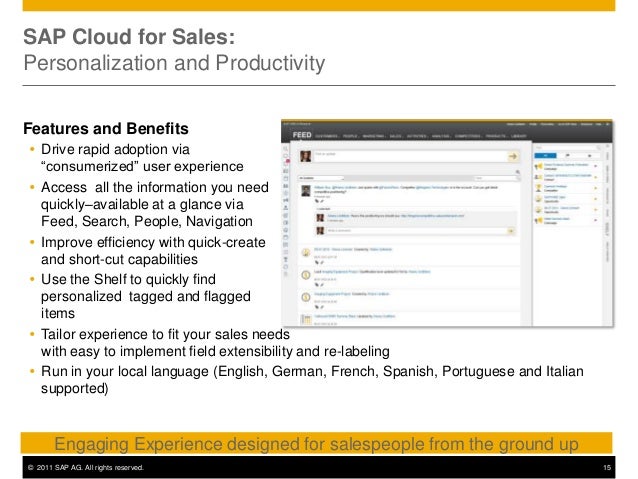Image resolution: width=638 pixels, height=479 pixels.
Task: Click the trophy icon of the third shelf item
Action: coord(538,188)
